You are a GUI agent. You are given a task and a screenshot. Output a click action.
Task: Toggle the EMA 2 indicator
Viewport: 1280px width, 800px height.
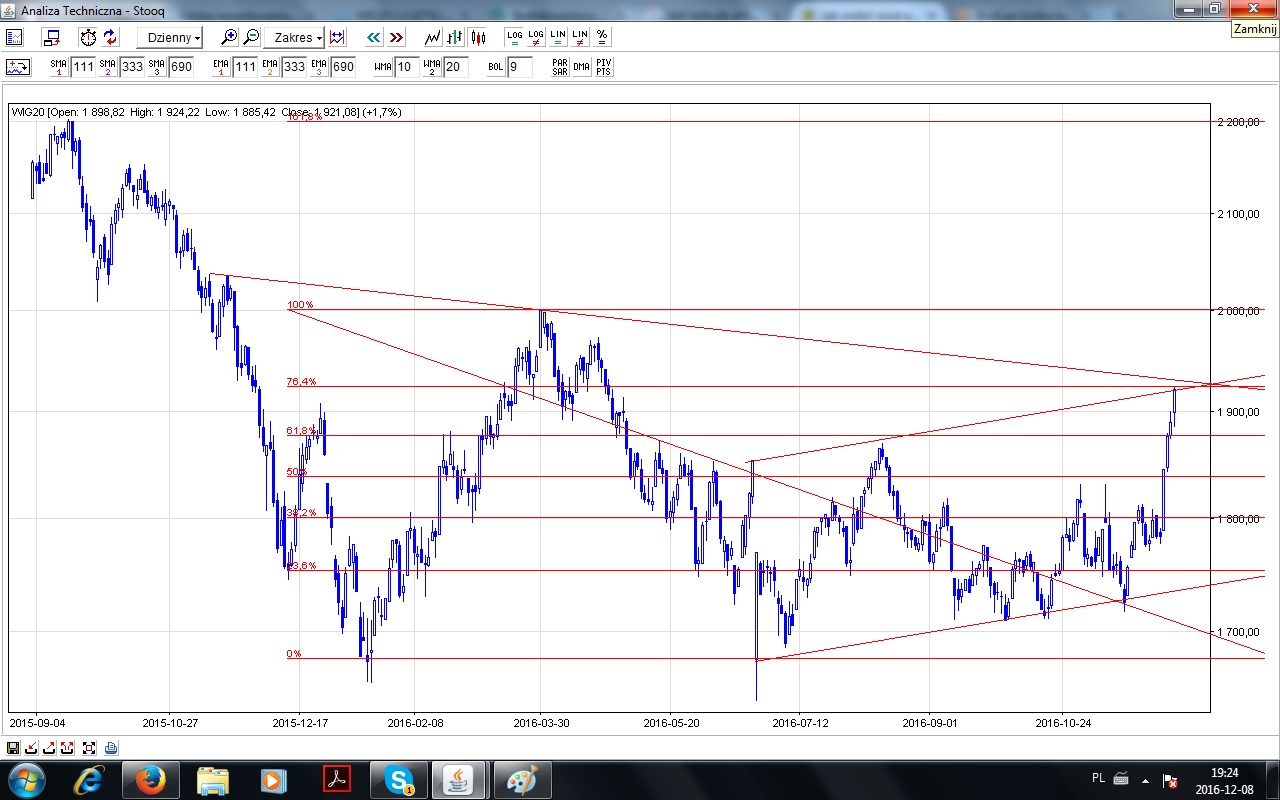click(269, 67)
